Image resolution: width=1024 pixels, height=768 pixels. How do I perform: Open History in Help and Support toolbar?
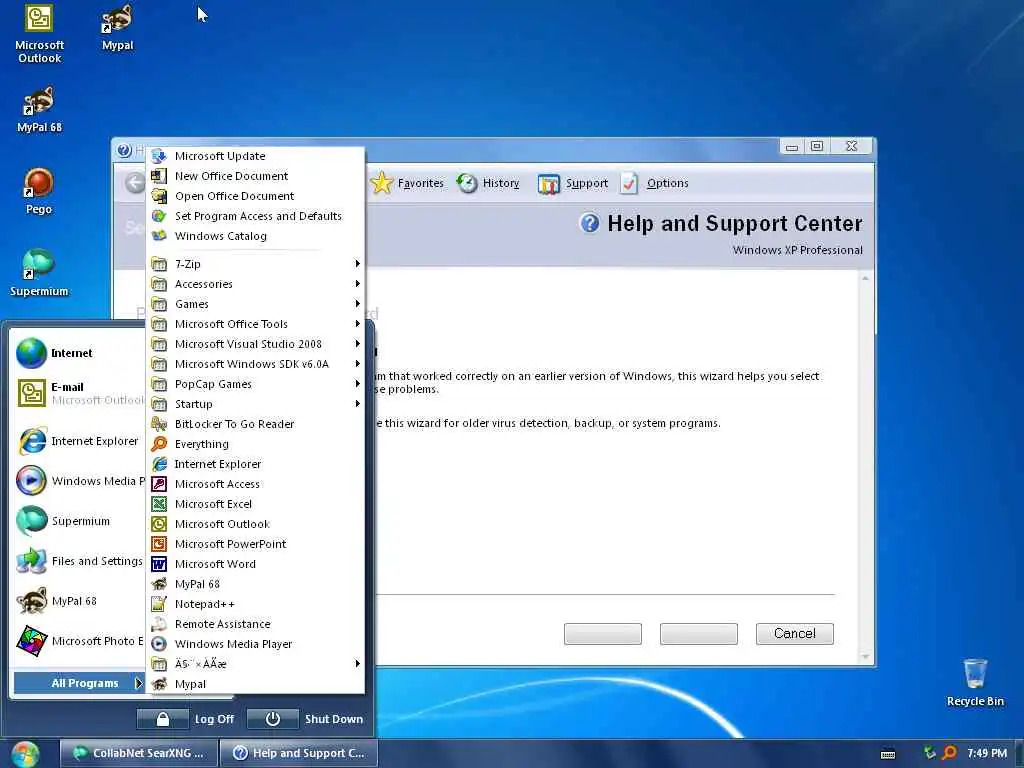point(488,184)
